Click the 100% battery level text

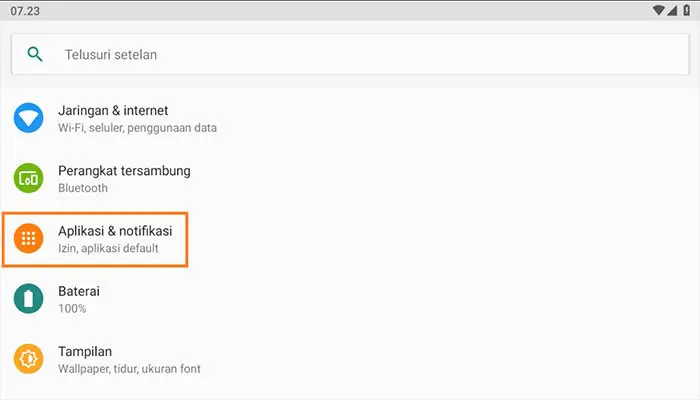(x=72, y=308)
